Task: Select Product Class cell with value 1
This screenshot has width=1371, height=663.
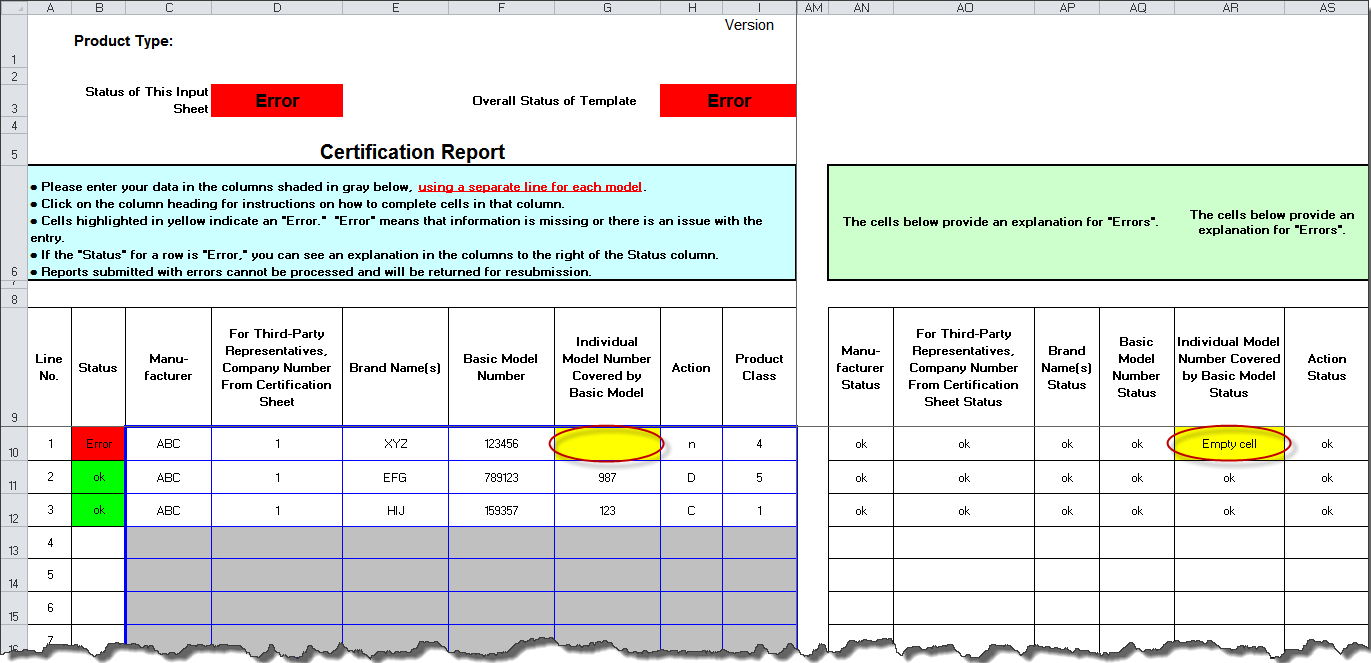Action: 759,511
